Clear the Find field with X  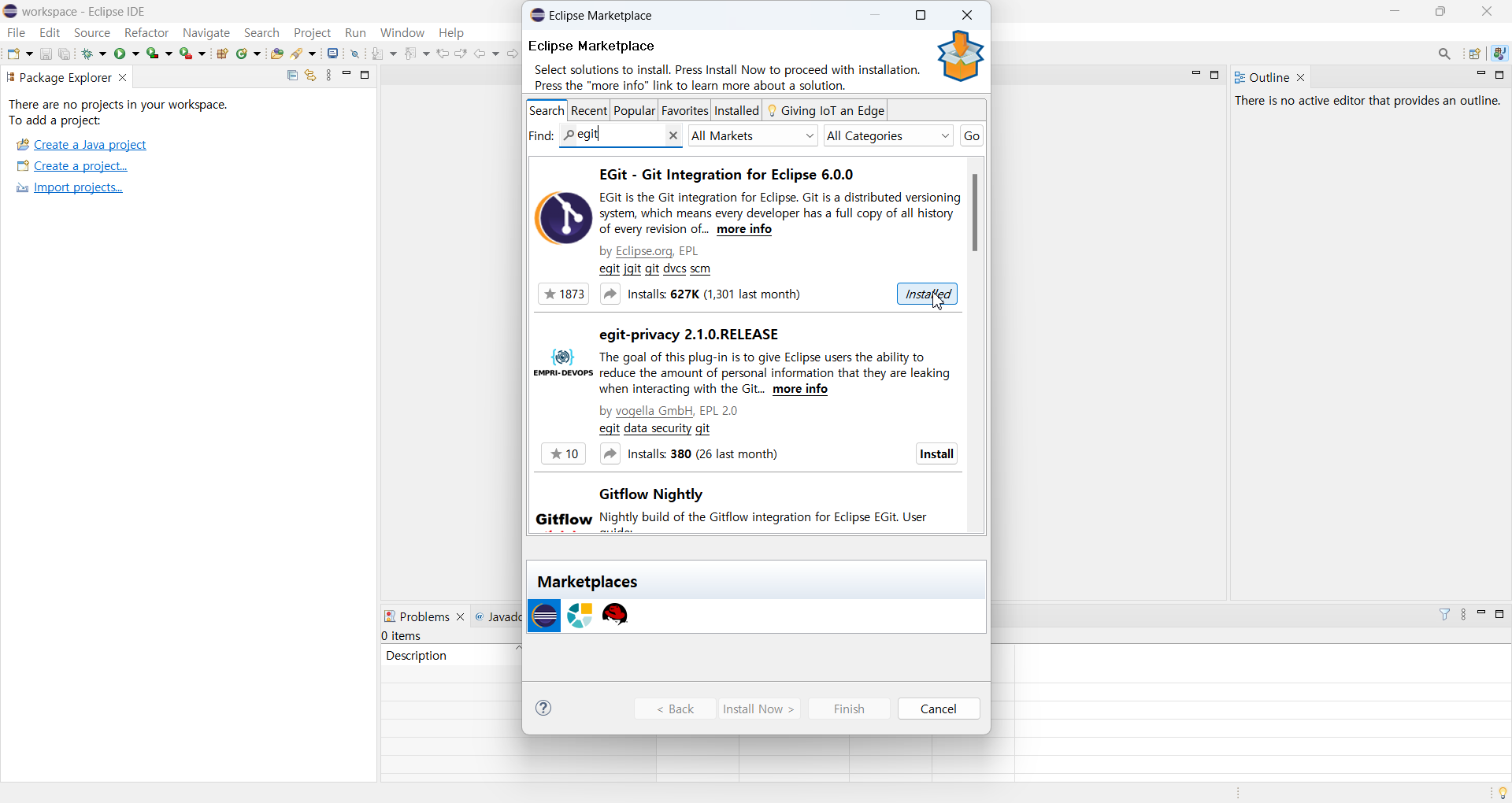(673, 136)
